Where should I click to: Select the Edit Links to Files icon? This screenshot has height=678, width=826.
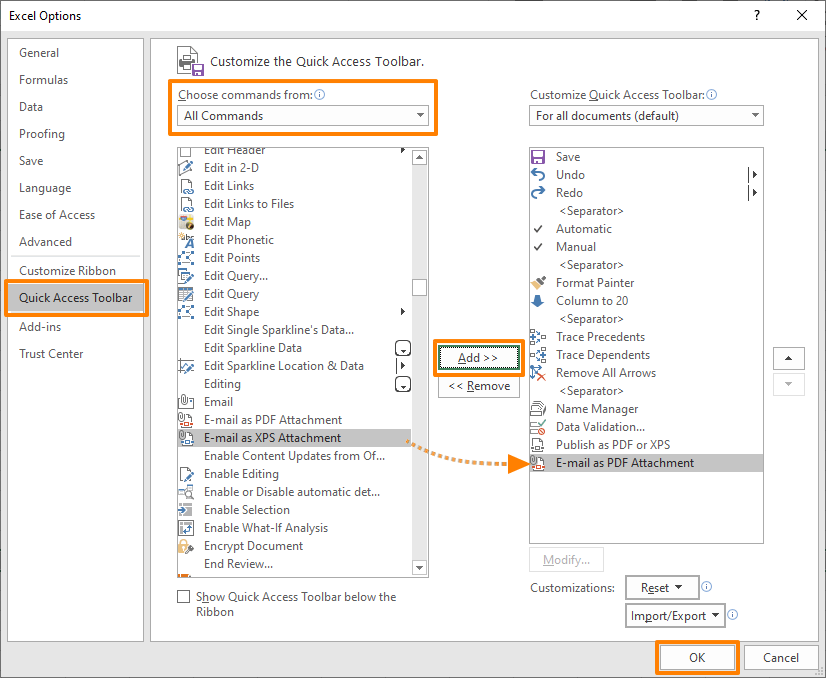(x=187, y=204)
